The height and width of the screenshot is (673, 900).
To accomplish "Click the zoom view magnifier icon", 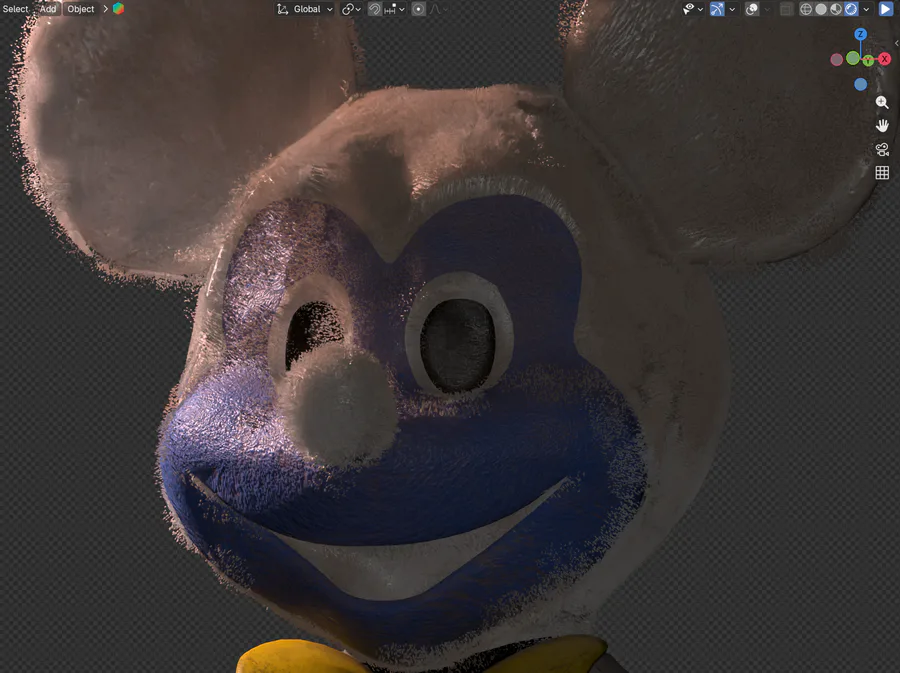I will (882, 103).
